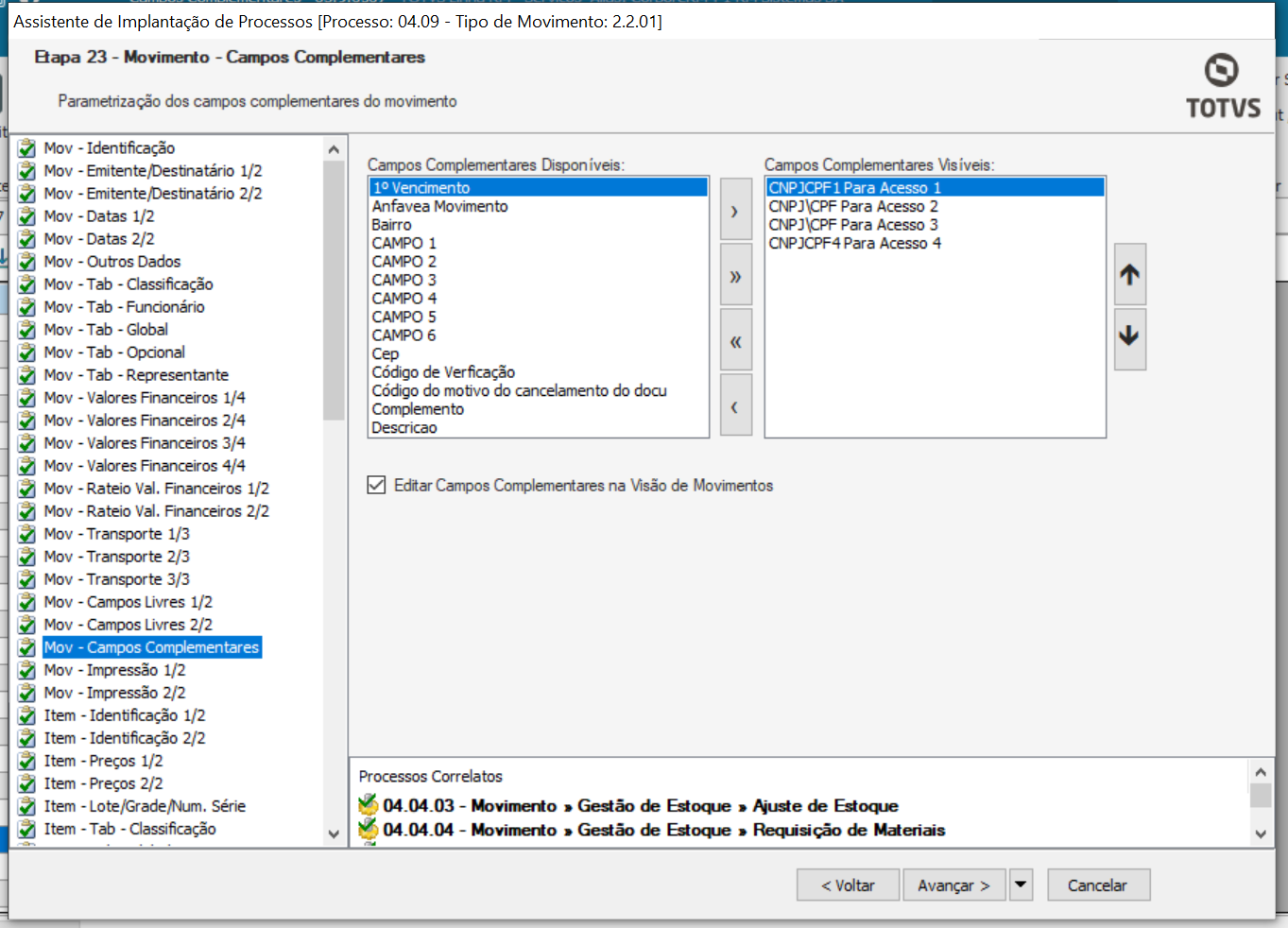Remove all fields with double left chevron
The width and height of the screenshot is (1288, 928).
tap(735, 341)
